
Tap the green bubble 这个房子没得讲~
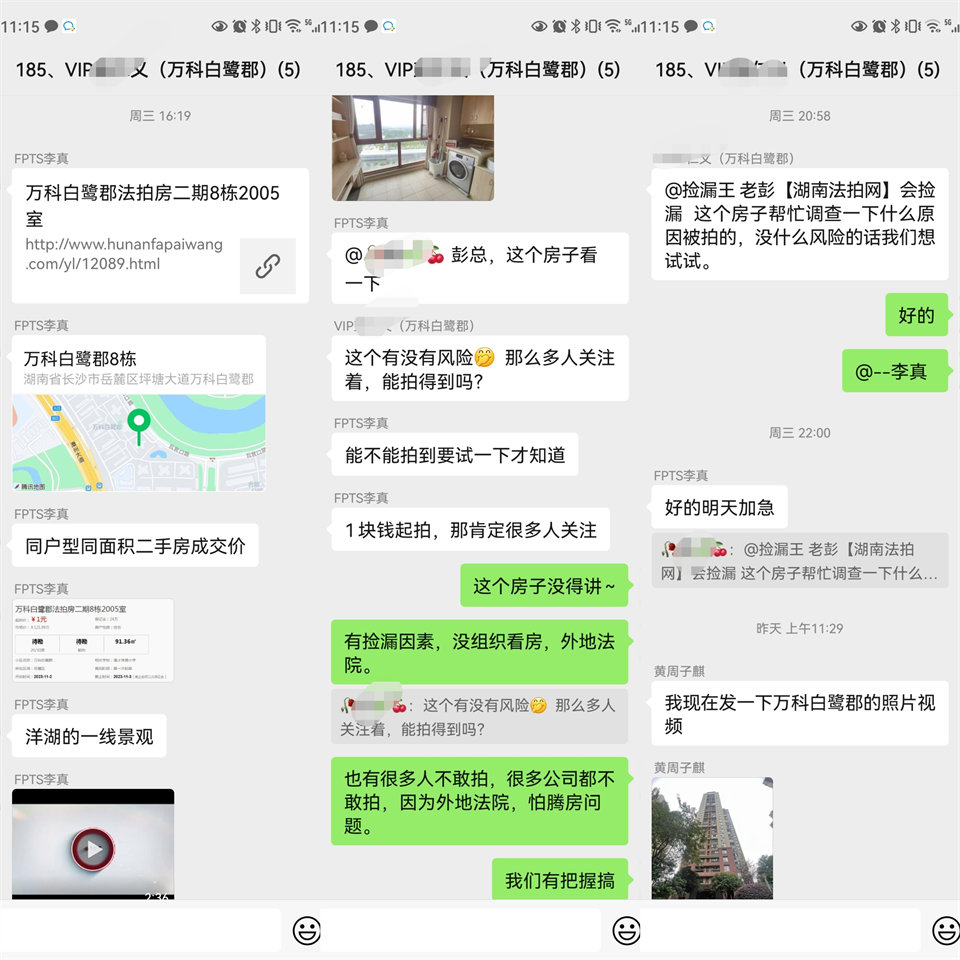(x=544, y=586)
